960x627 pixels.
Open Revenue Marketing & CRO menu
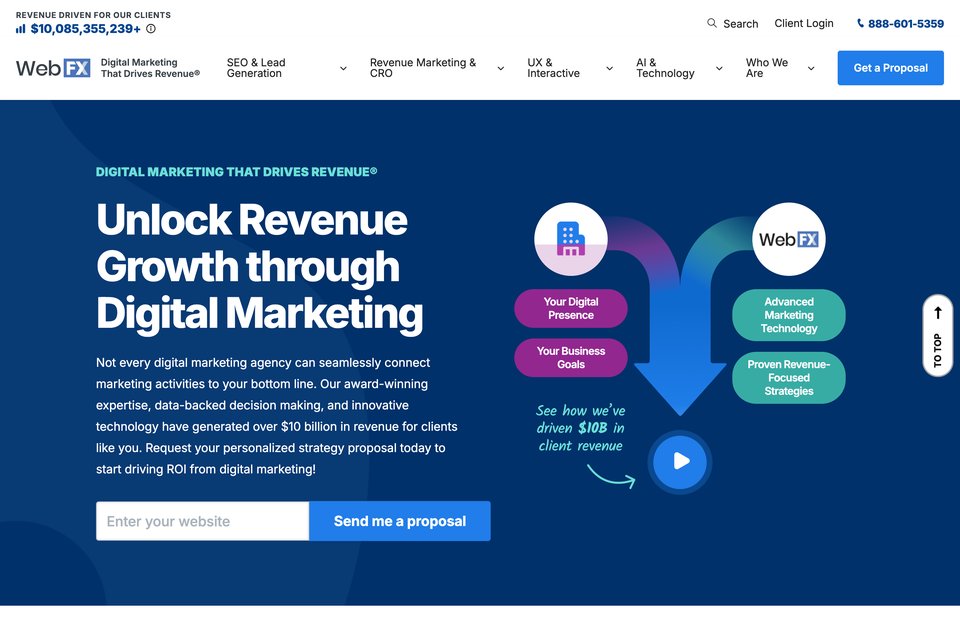(x=422, y=68)
